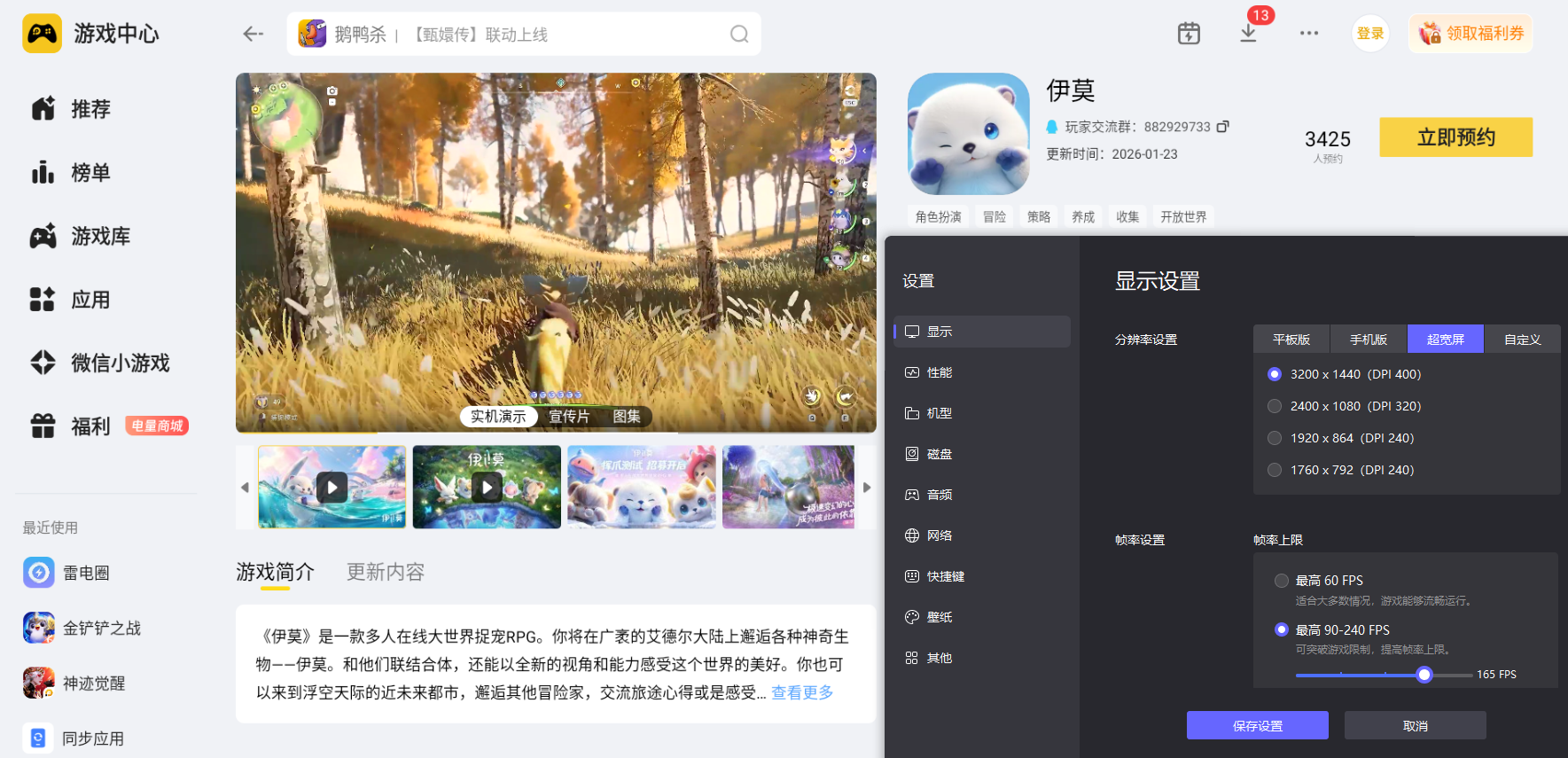Click the 游戏中心 gamepad logo icon
Viewport: 1568px width, 758px height.
[42, 34]
